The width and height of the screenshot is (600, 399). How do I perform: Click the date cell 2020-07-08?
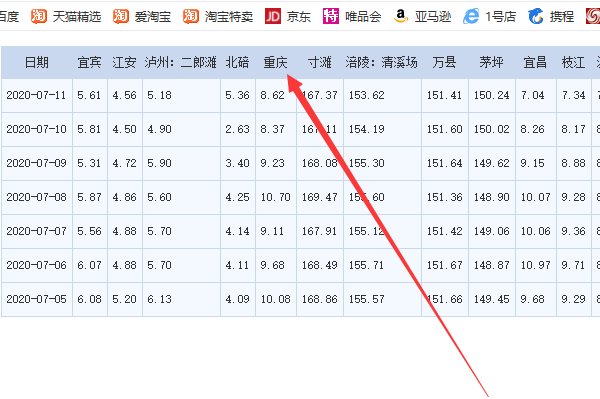point(36,197)
